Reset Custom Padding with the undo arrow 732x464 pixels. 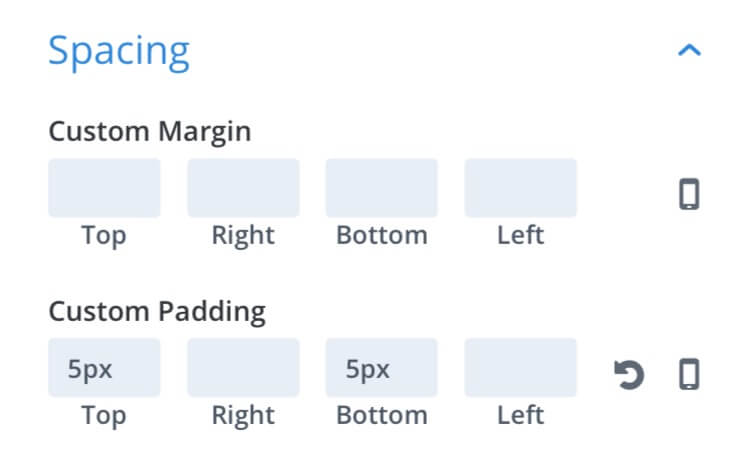point(629,374)
